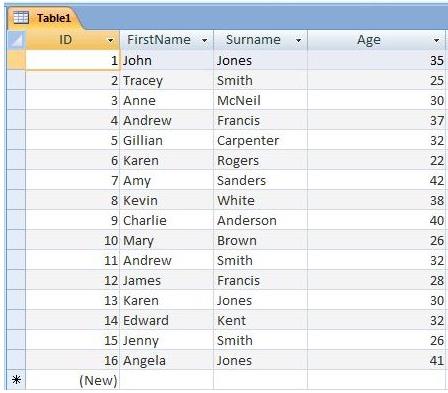Click the Surname cell containing McNeil
Viewport: 448px width, 393px height.
260,100
